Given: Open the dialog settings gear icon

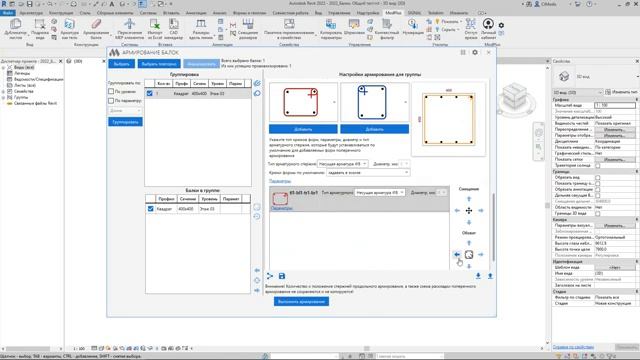Looking at the screenshot, I should (x=475, y=52).
